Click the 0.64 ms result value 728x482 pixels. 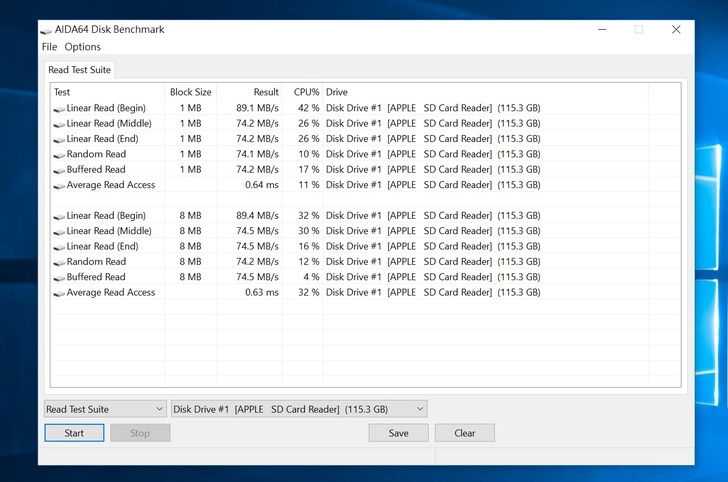pyautogui.click(x=262, y=185)
